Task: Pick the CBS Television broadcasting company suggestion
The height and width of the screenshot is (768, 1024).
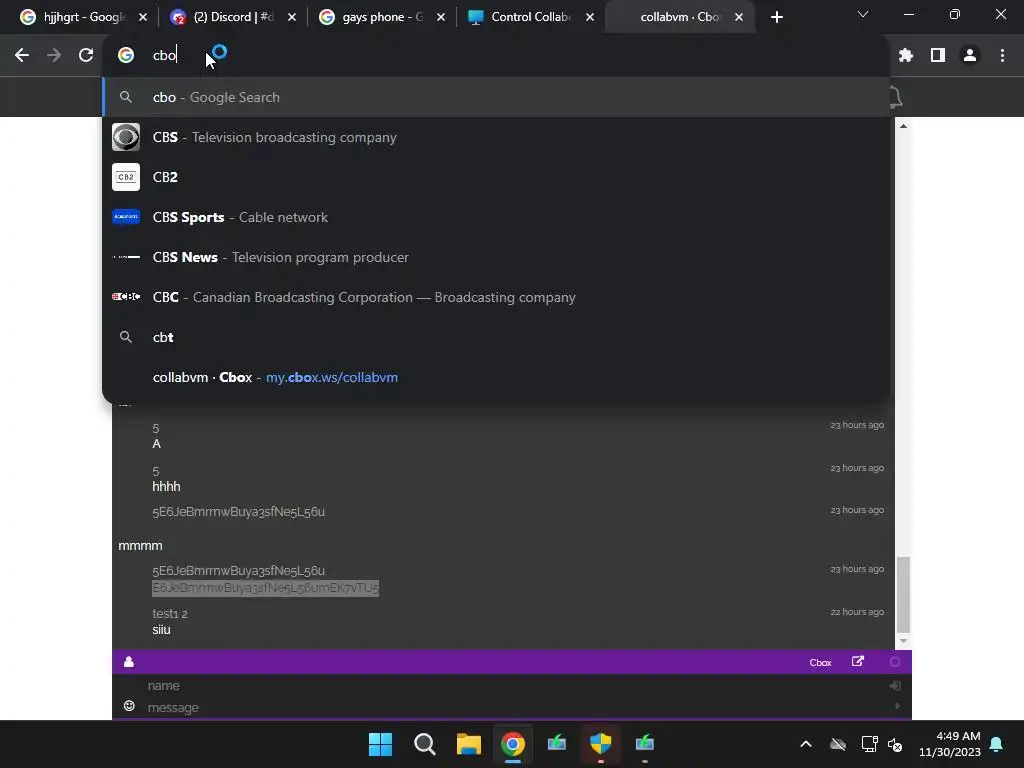Action: point(496,137)
